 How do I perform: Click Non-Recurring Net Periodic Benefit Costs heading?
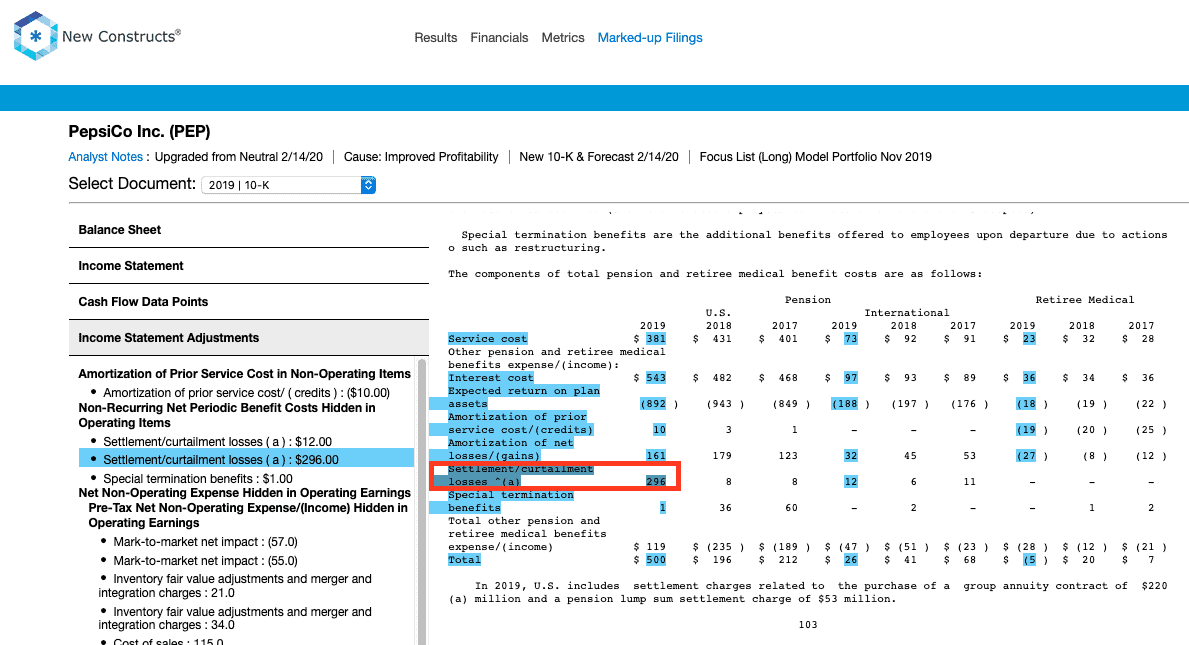click(x=227, y=415)
